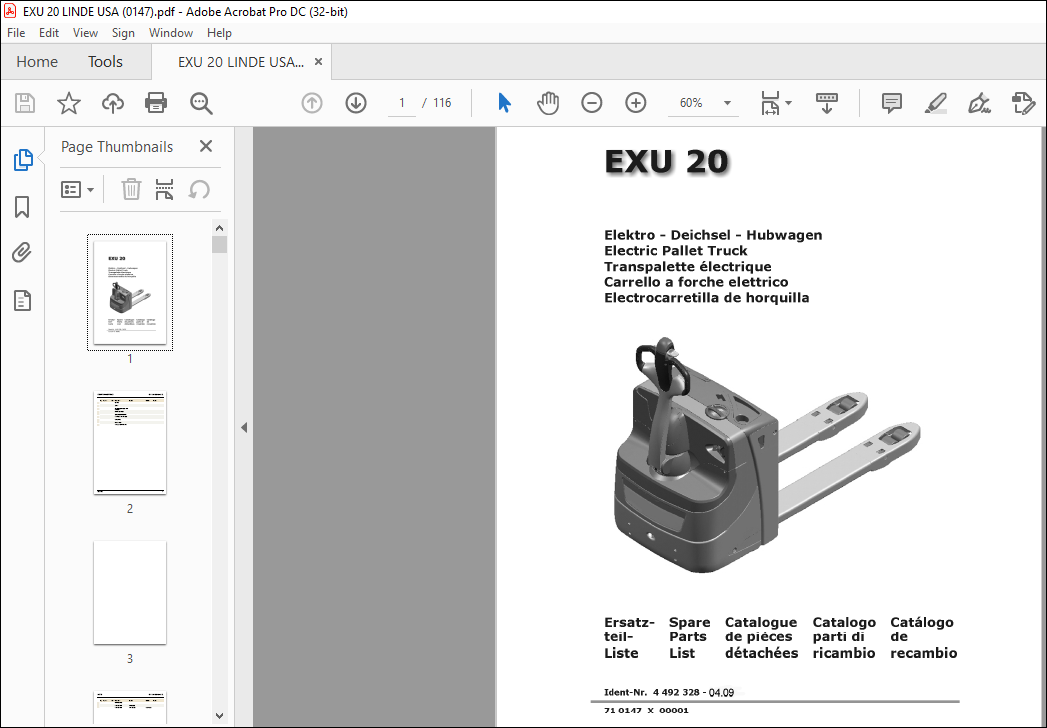Open the page fit options arrow
Screen dimensions: 1047x728
[789, 103]
